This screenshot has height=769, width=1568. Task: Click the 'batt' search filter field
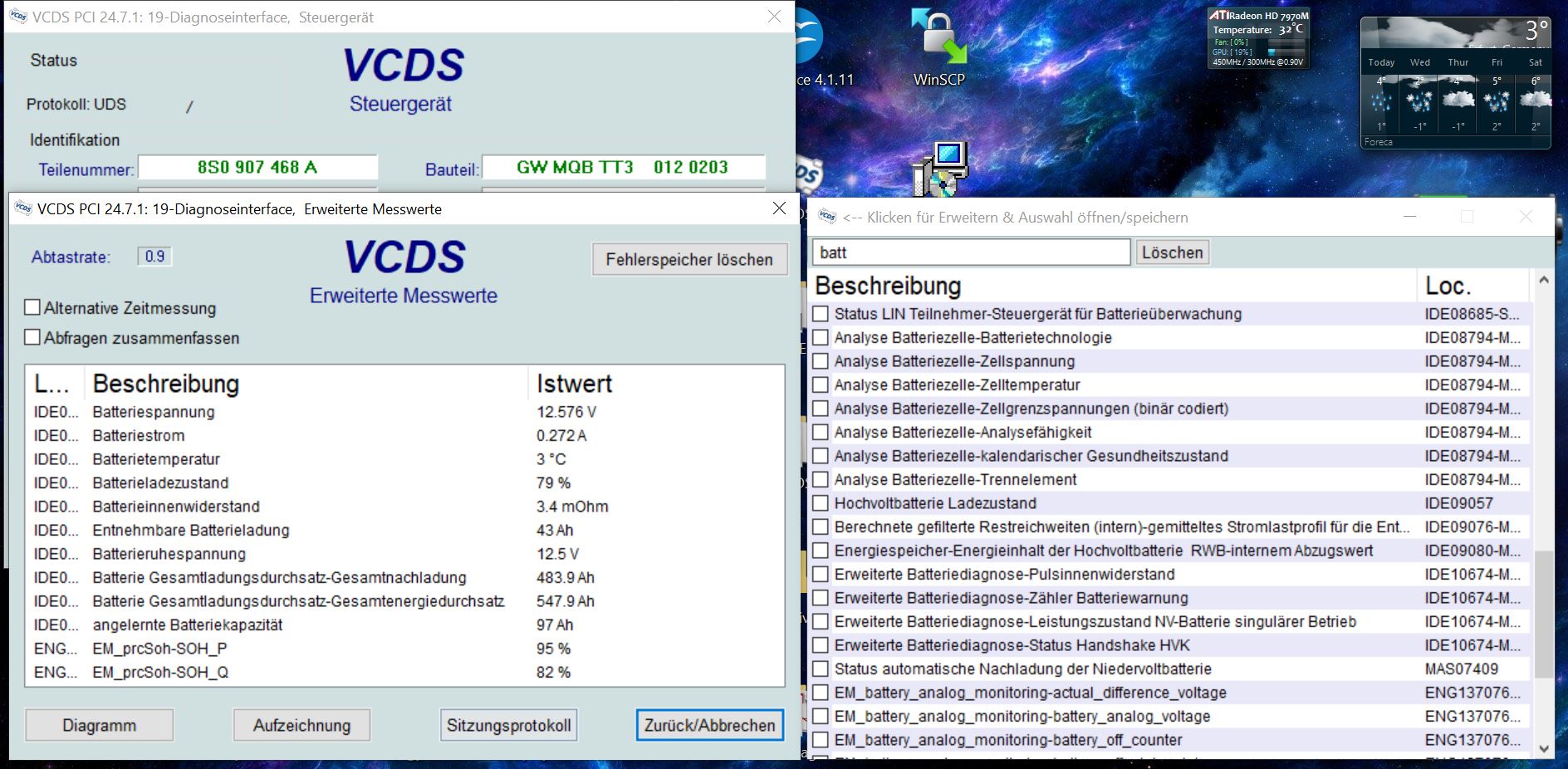(970, 252)
